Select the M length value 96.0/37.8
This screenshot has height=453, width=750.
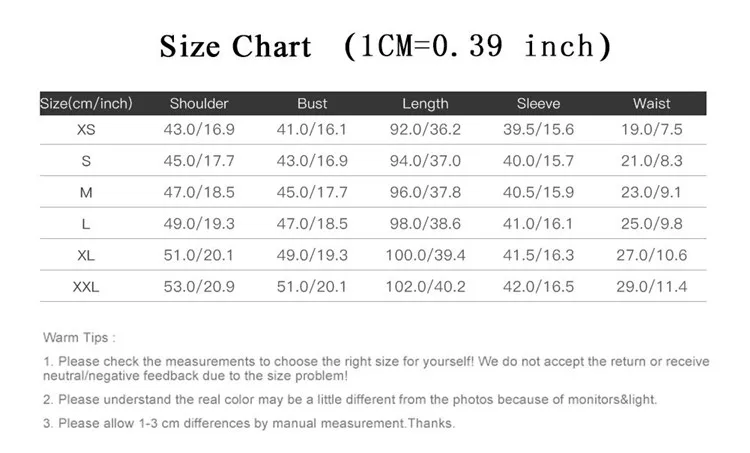425,192
